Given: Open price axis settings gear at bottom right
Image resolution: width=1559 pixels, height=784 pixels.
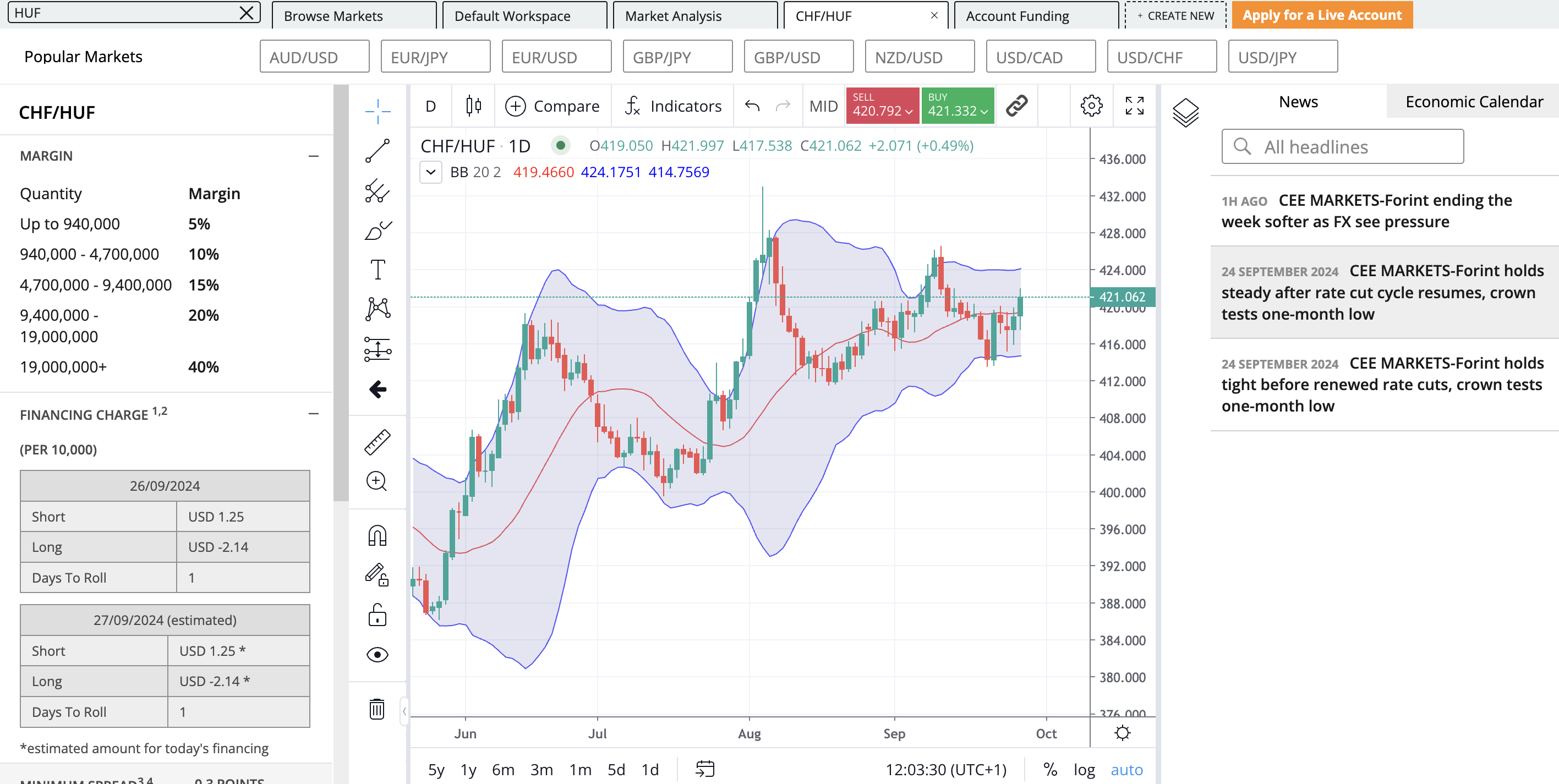Looking at the screenshot, I should point(1123,733).
